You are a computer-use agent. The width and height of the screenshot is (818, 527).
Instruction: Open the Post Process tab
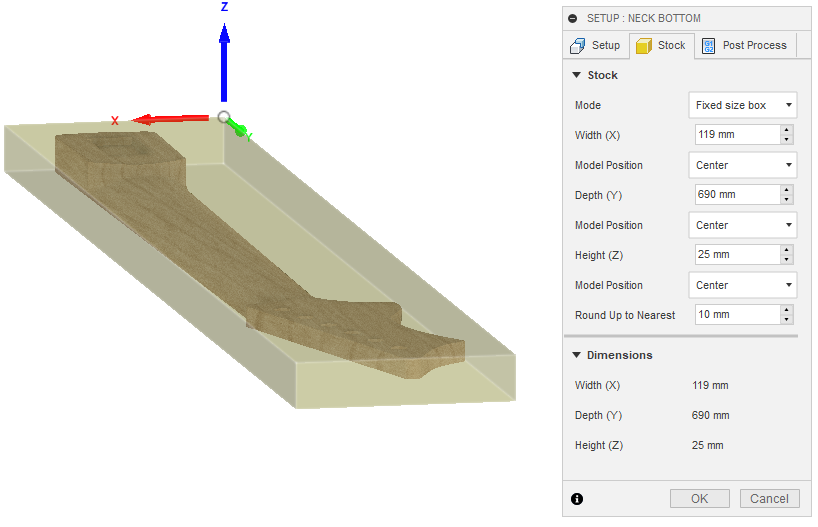[745, 45]
